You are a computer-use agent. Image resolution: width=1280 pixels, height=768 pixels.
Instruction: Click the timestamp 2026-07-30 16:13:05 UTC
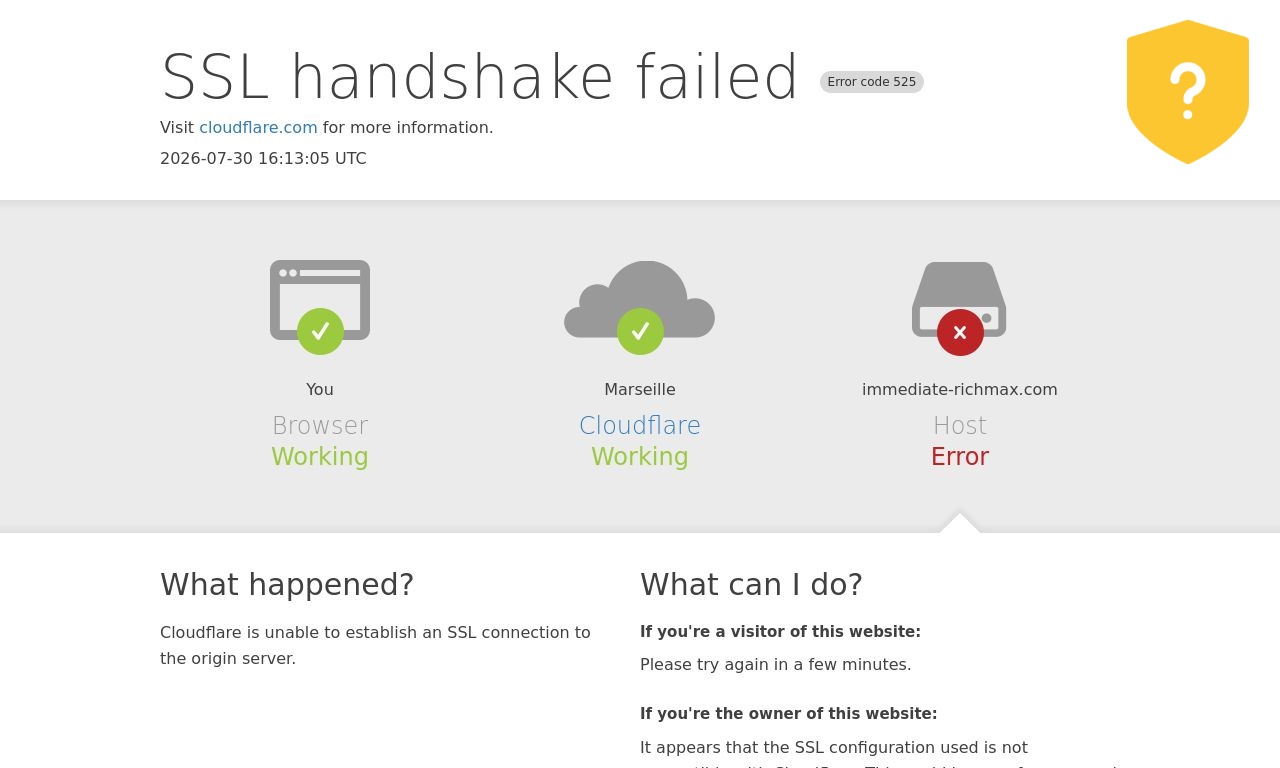click(263, 159)
